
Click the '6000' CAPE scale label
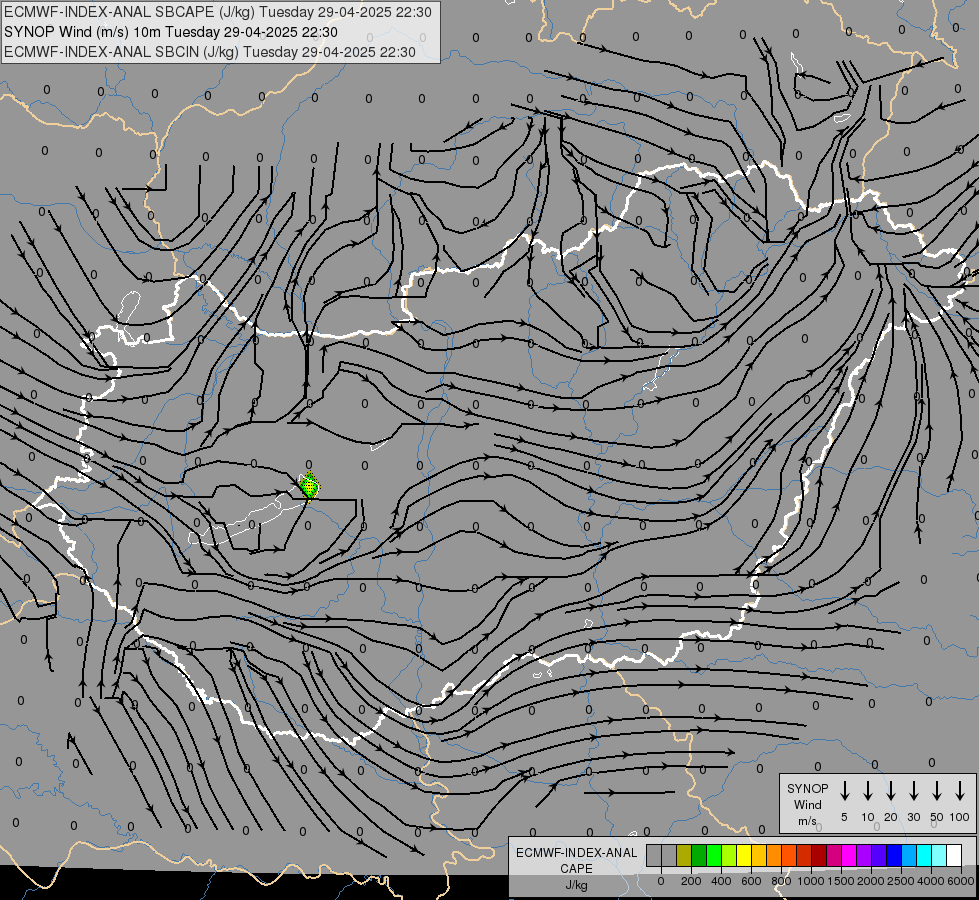click(x=961, y=881)
